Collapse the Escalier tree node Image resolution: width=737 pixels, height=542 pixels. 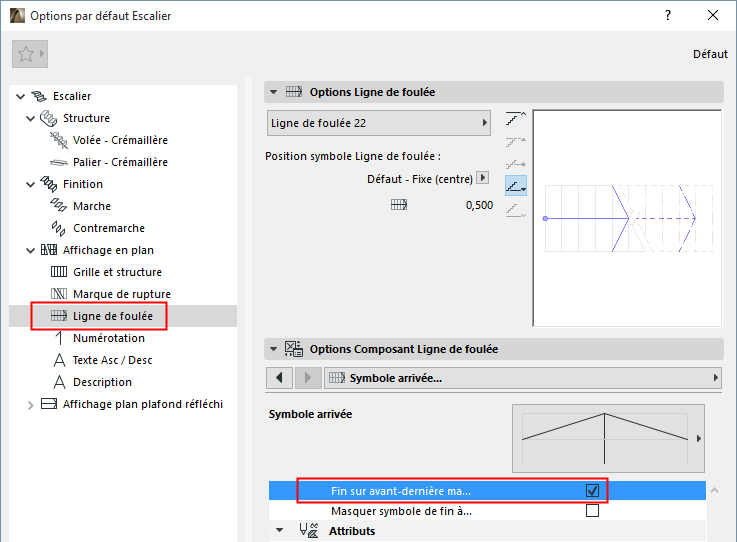point(20,96)
